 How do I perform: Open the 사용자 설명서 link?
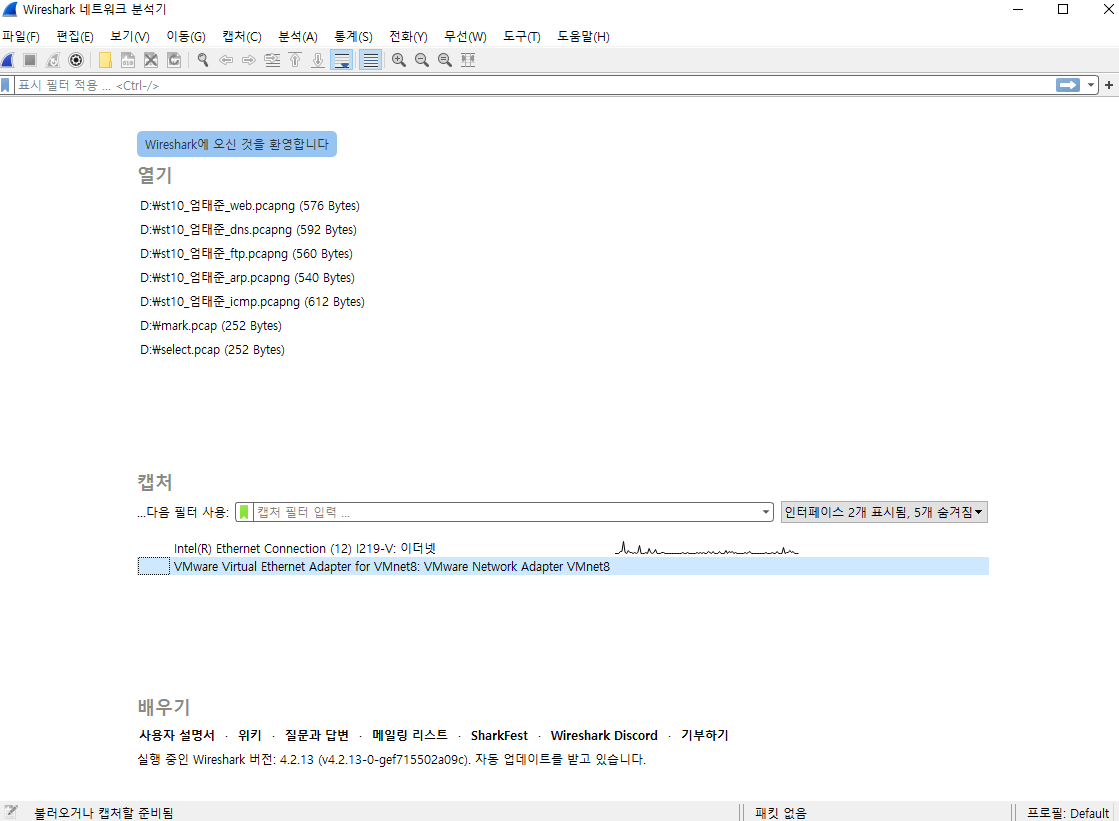point(176,735)
